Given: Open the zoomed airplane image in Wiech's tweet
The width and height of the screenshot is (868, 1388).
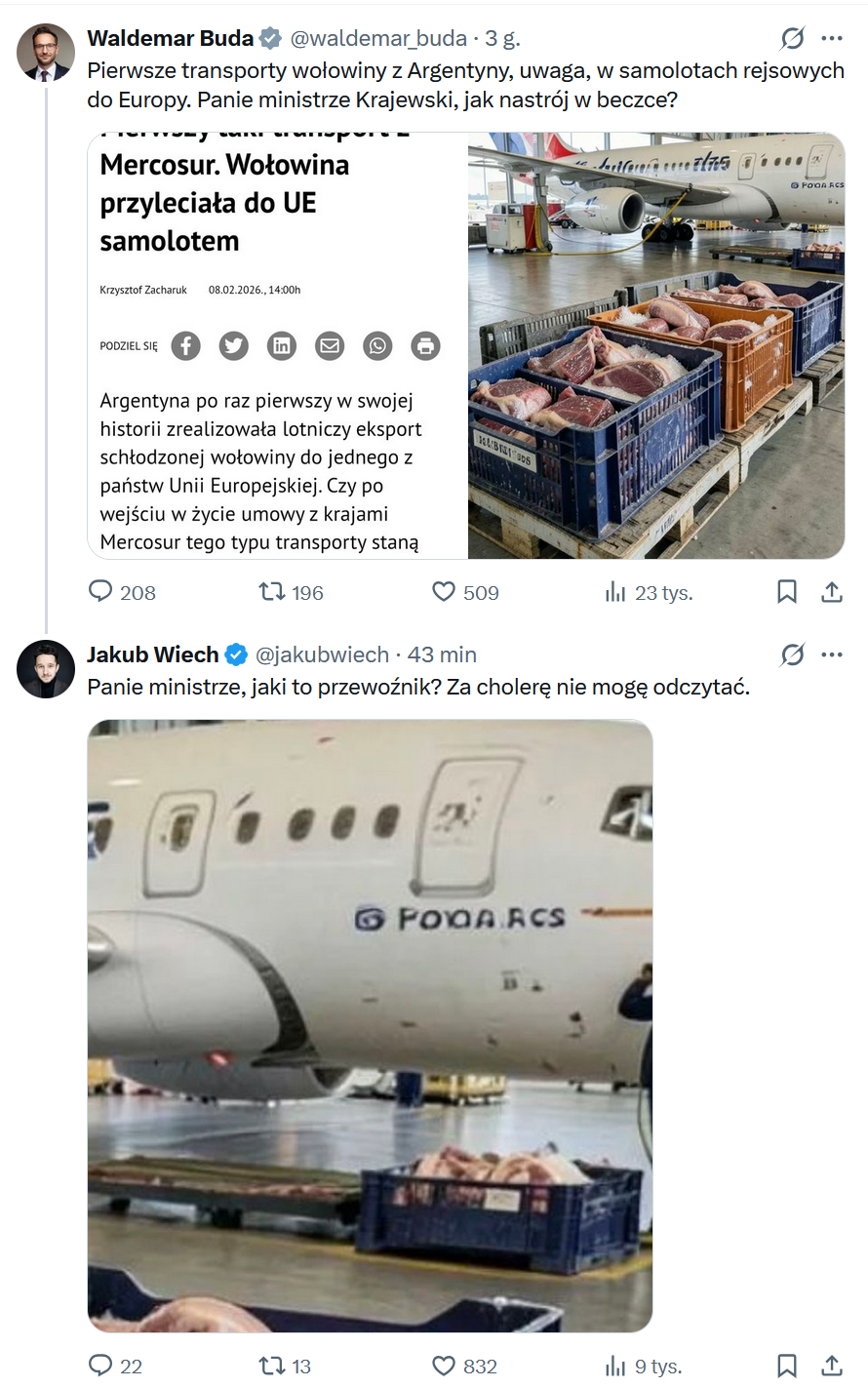Looking at the screenshot, I should [370, 1025].
